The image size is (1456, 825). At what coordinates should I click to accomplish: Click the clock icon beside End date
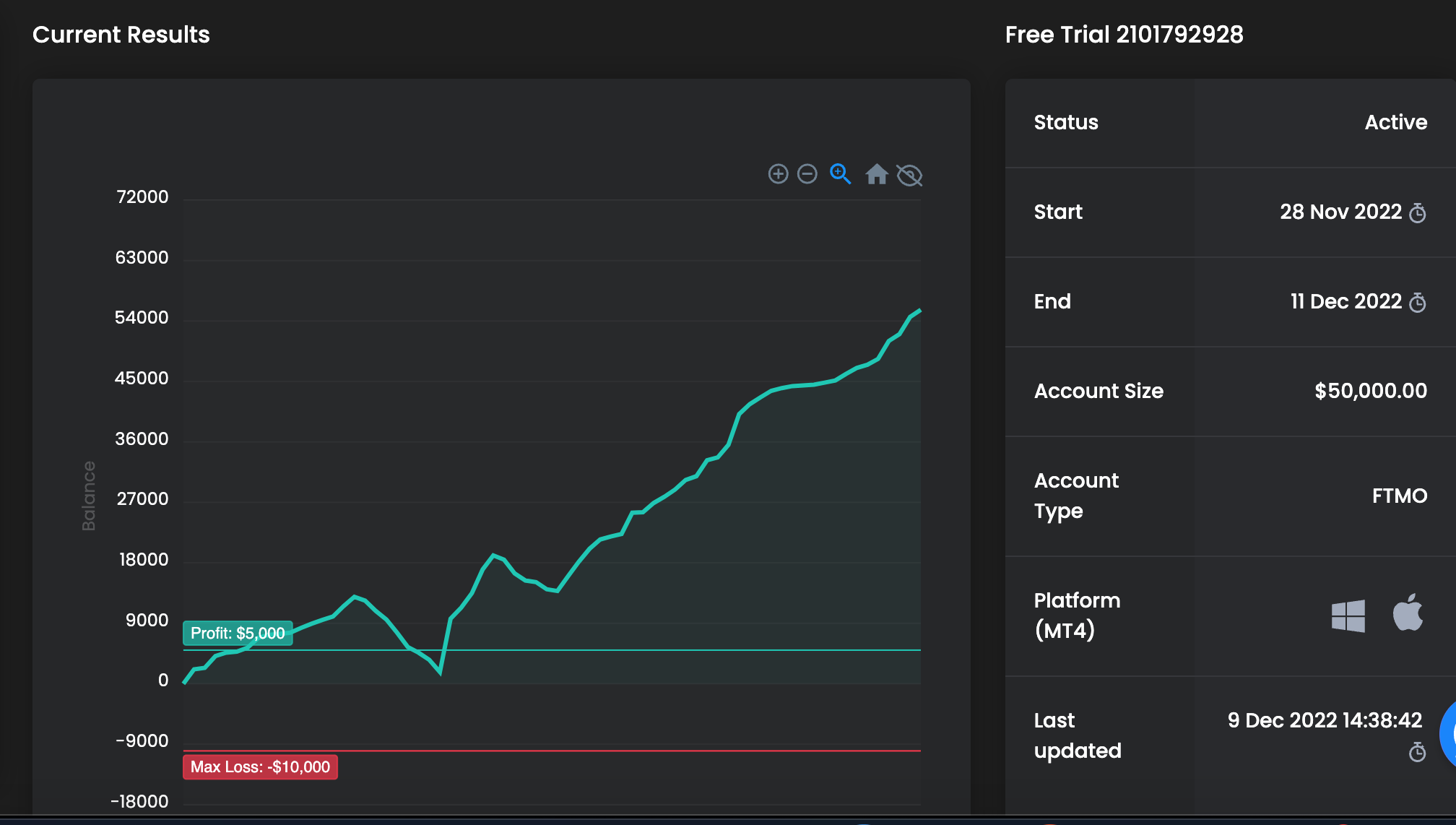click(1418, 302)
